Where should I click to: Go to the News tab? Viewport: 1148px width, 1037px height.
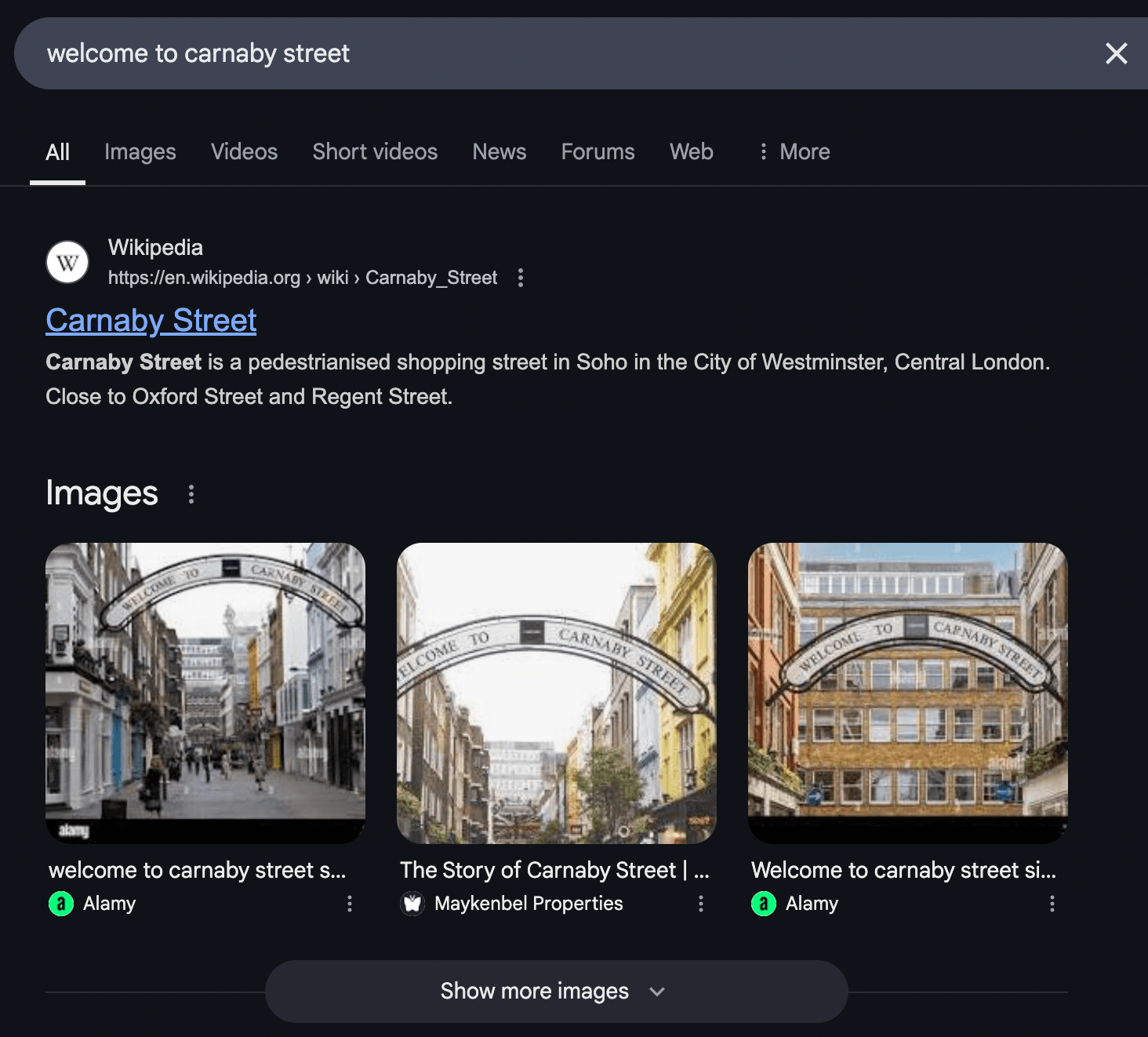[499, 151]
